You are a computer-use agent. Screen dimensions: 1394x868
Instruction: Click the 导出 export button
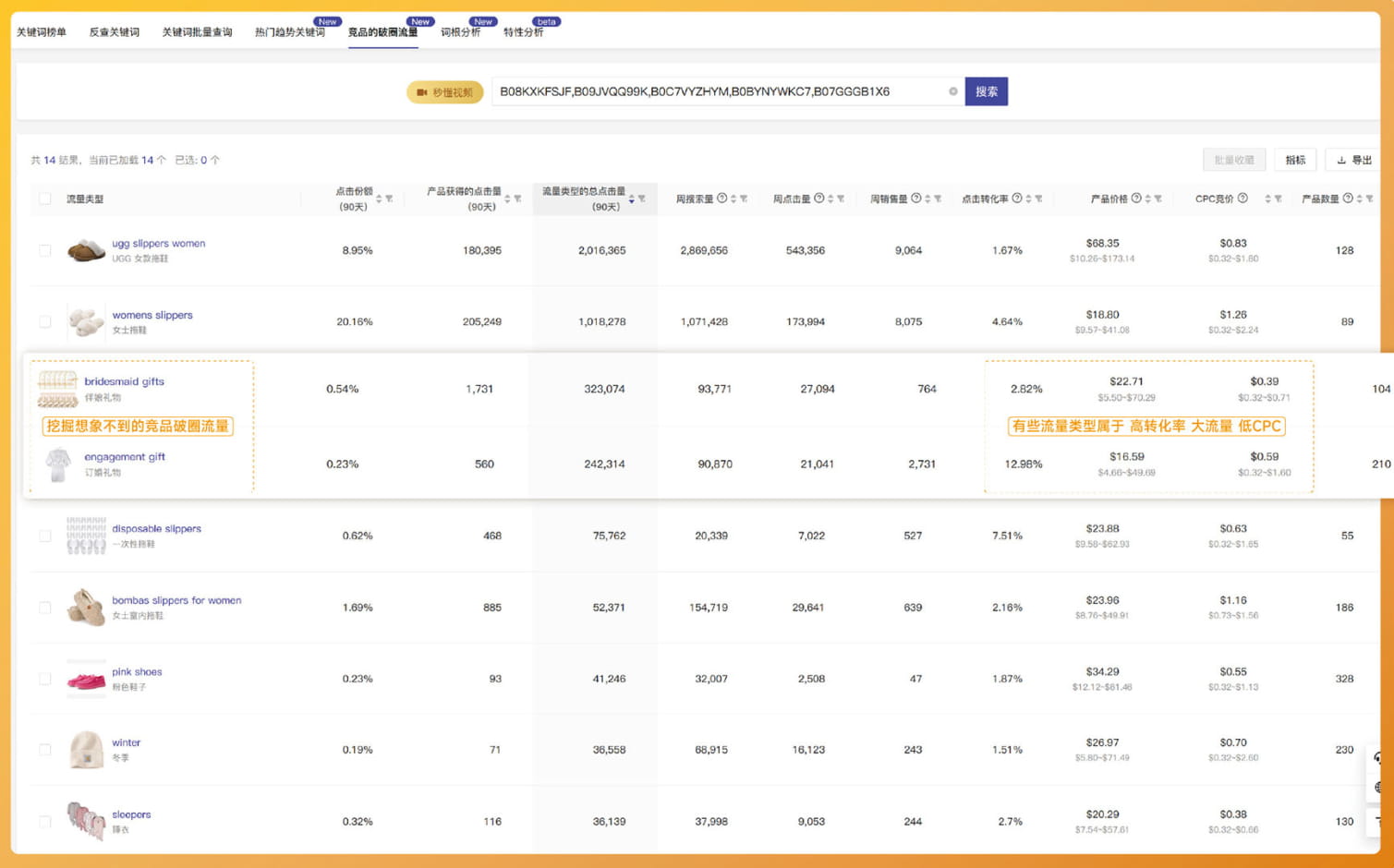click(x=1353, y=160)
